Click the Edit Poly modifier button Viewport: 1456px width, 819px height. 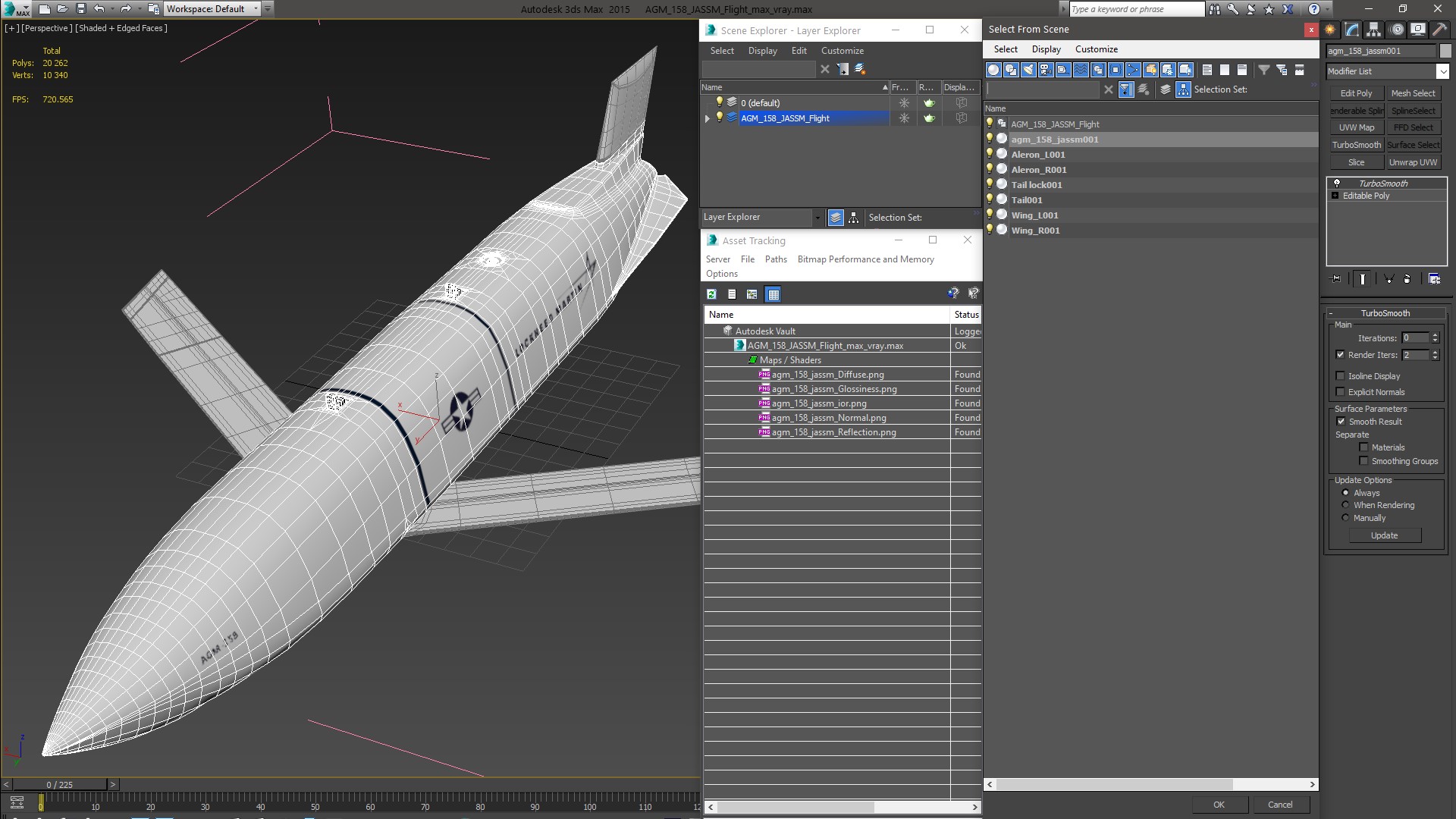point(1356,93)
